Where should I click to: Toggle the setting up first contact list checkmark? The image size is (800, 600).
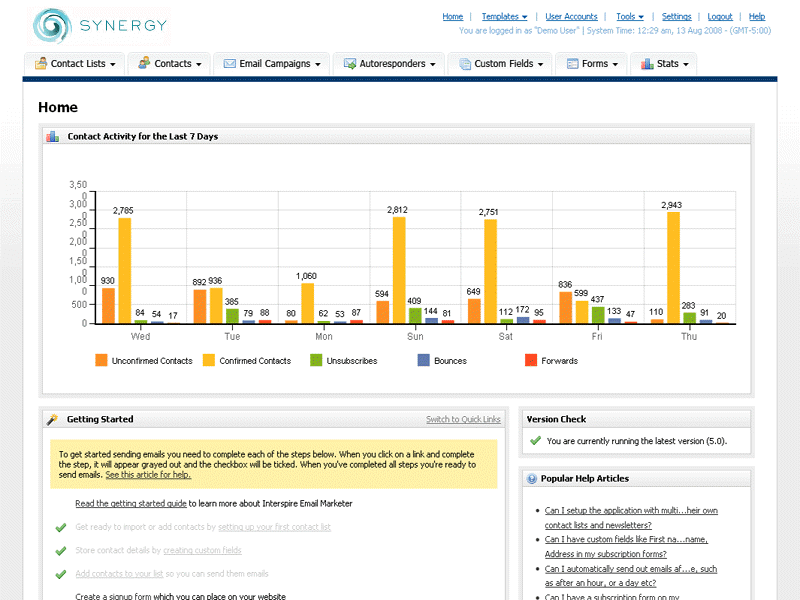[x=61, y=527]
